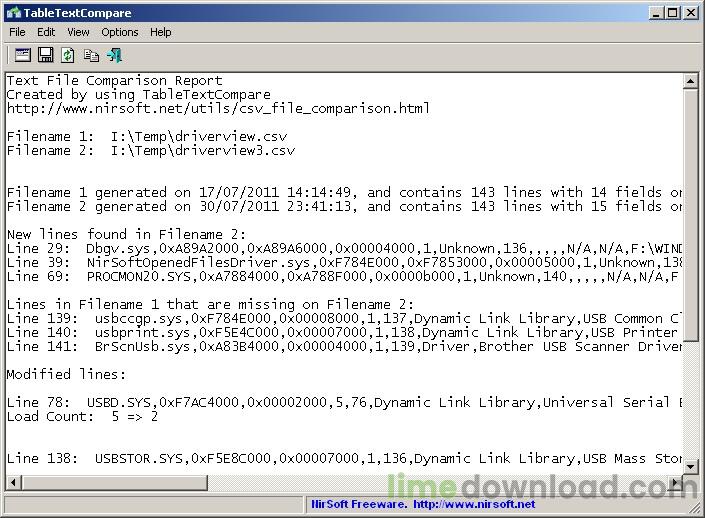Open the Edit menu
The width and height of the screenshot is (705, 518).
pyautogui.click(x=46, y=32)
